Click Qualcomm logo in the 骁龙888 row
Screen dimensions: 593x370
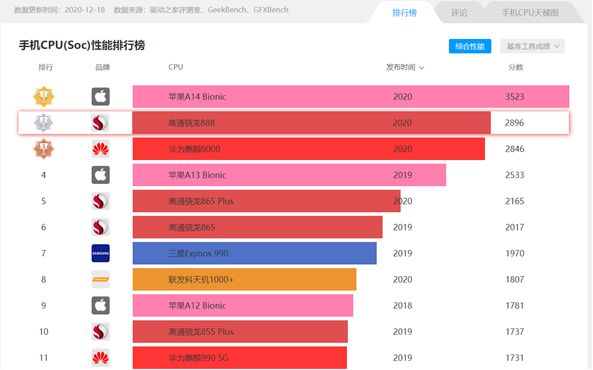pos(101,123)
